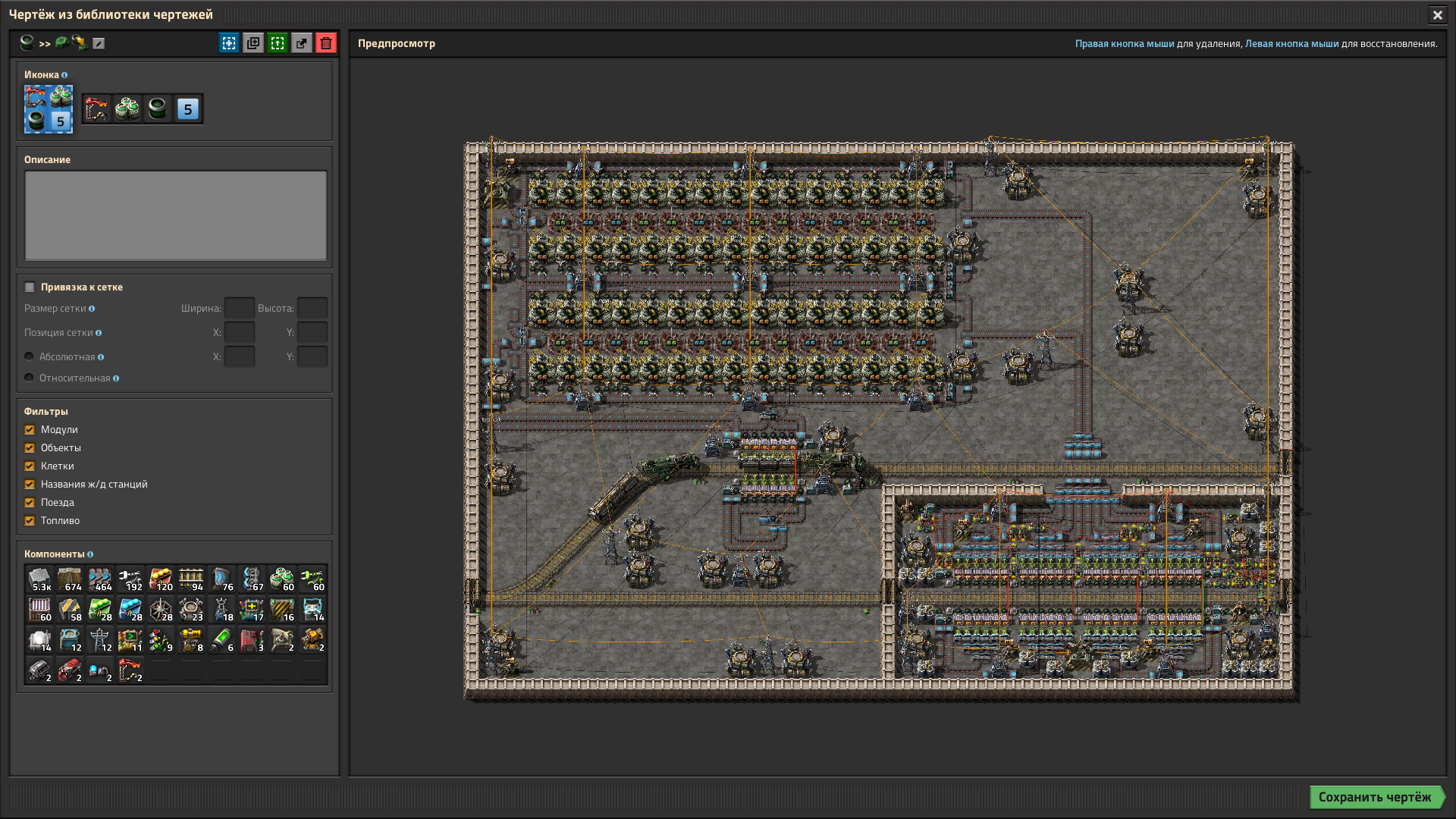Image resolution: width=1456 pixels, height=819 pixels.
Task: Uncheck the Модули filter checkbox
Action: point(30,430)
